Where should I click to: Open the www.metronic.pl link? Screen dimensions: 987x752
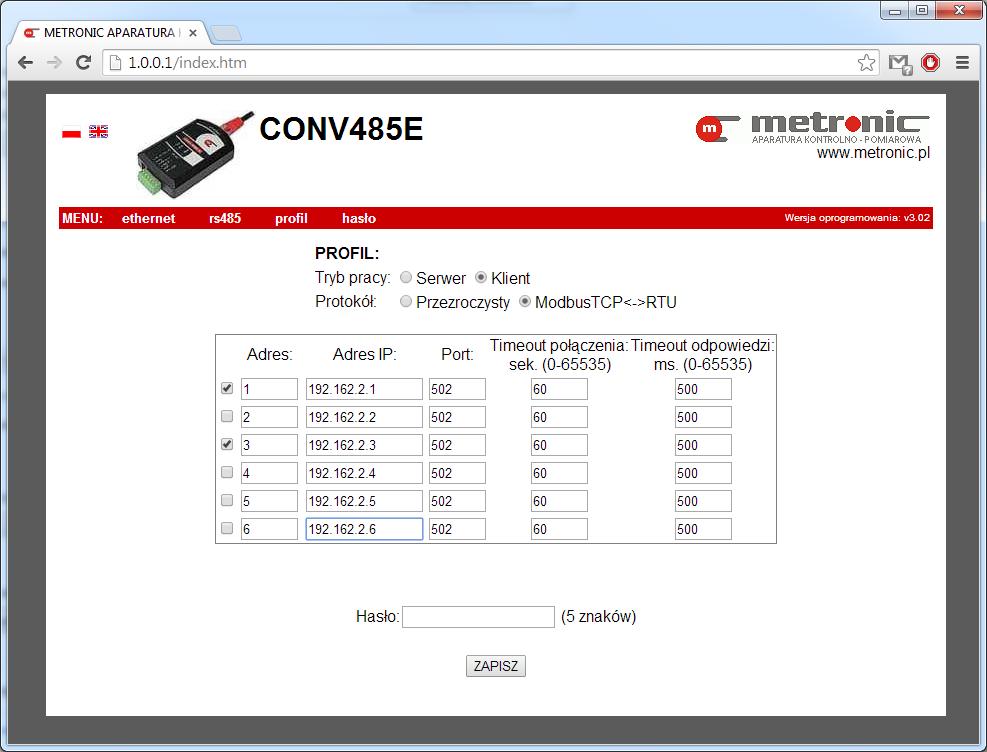pos(873,153)
